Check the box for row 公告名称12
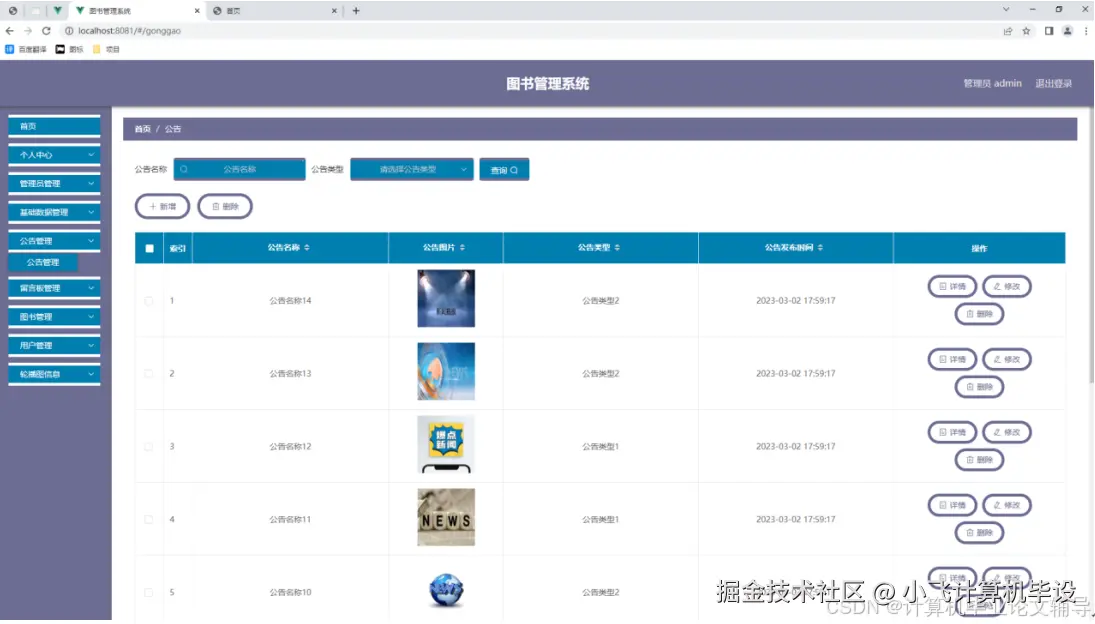The width and height of the screenshot is (1095, 624). pos(149,447)
